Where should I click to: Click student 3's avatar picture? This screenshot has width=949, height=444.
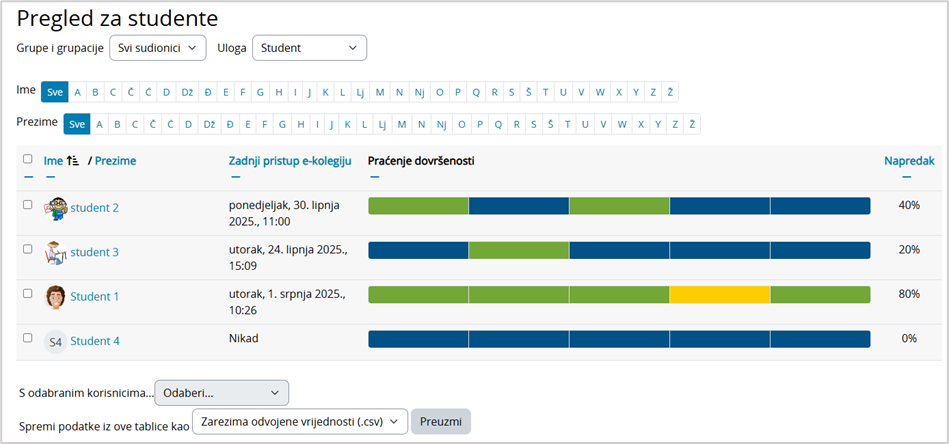[x=56, y=252]
